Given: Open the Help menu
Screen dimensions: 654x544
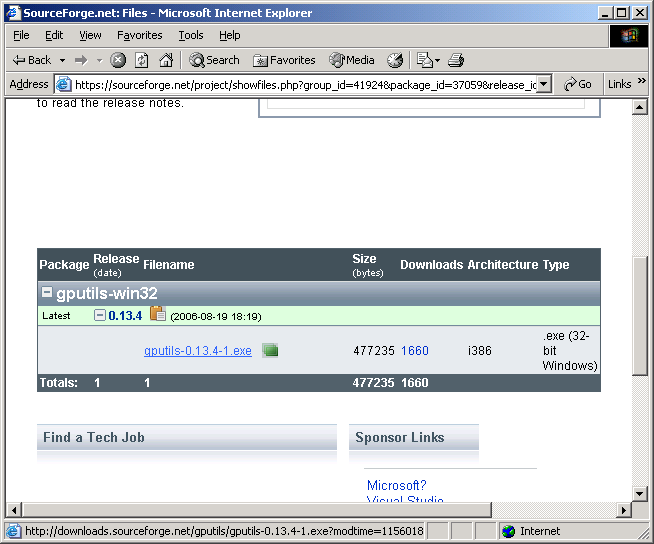Looking at the screenshot, I should 229,35.
